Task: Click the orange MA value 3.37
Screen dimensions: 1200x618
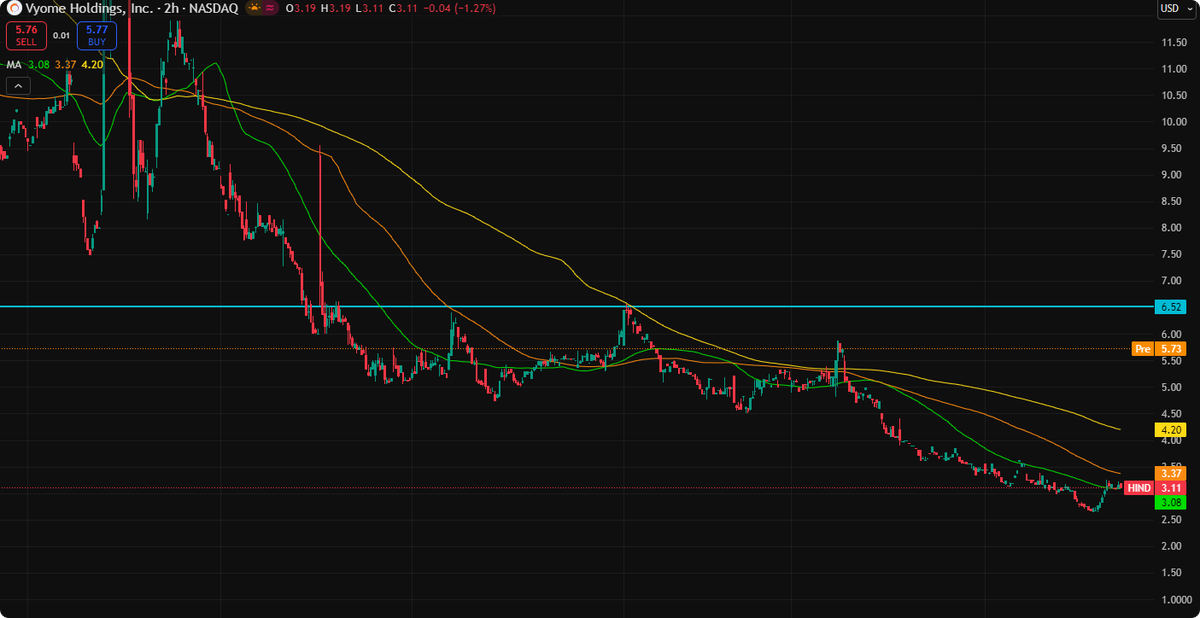Action: click(x=65, y=64)
